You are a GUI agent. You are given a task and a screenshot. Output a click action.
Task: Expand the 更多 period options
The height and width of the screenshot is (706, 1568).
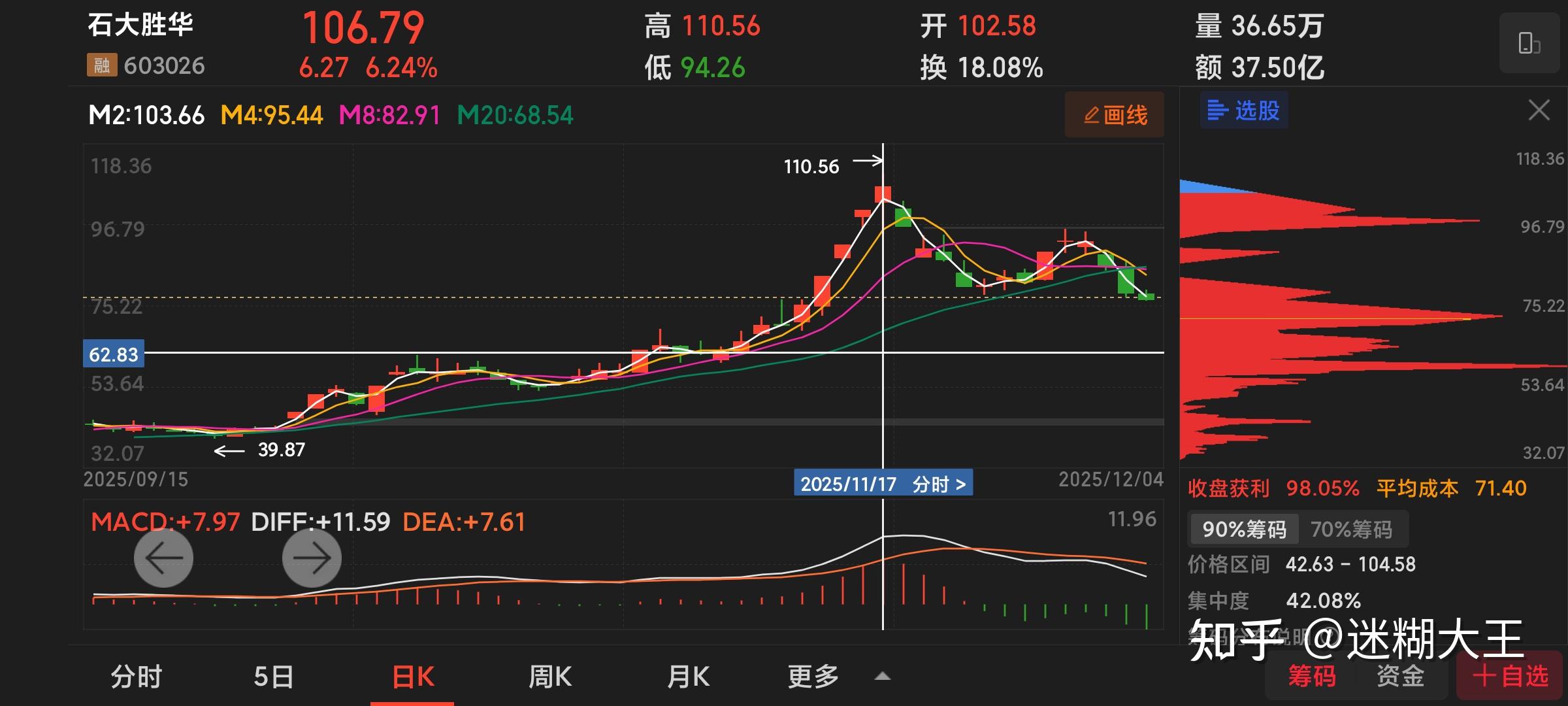coord(813,677)
